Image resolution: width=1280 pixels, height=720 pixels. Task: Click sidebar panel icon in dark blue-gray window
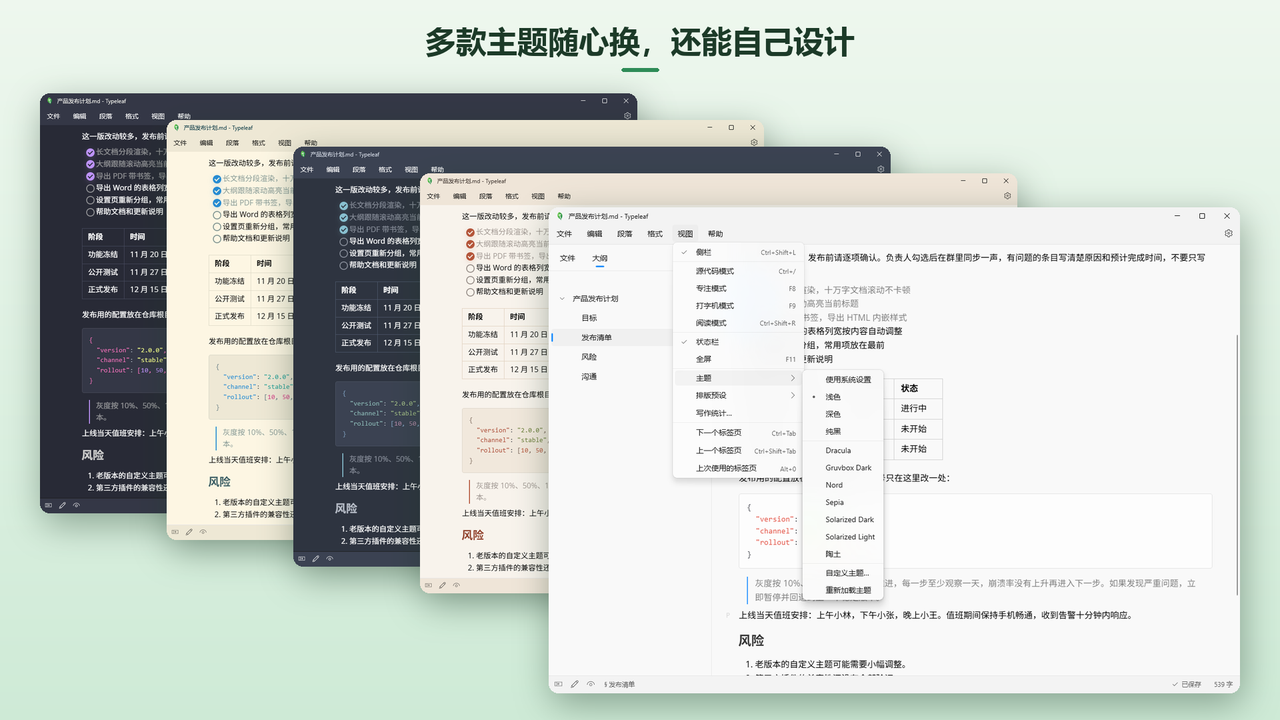[x=302, y=559]
